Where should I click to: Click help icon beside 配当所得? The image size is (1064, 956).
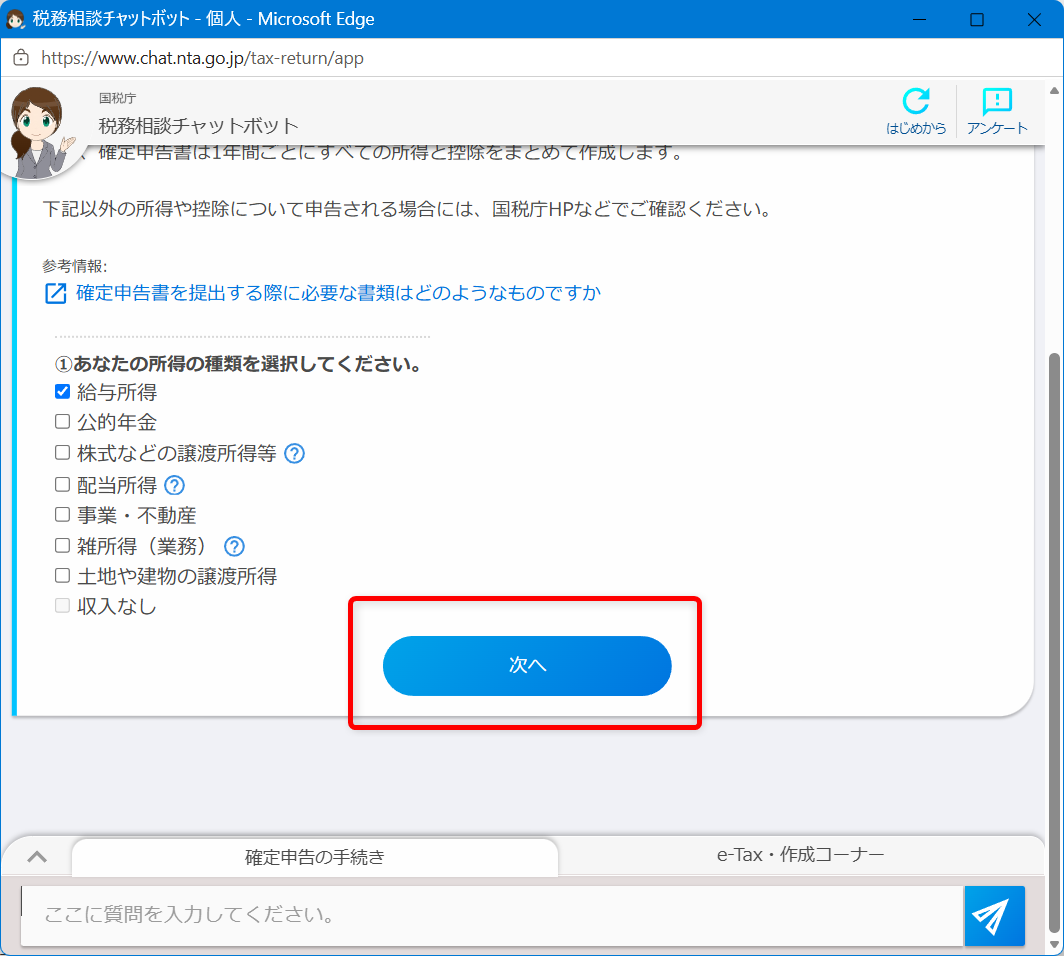click(x=174, y=485)
